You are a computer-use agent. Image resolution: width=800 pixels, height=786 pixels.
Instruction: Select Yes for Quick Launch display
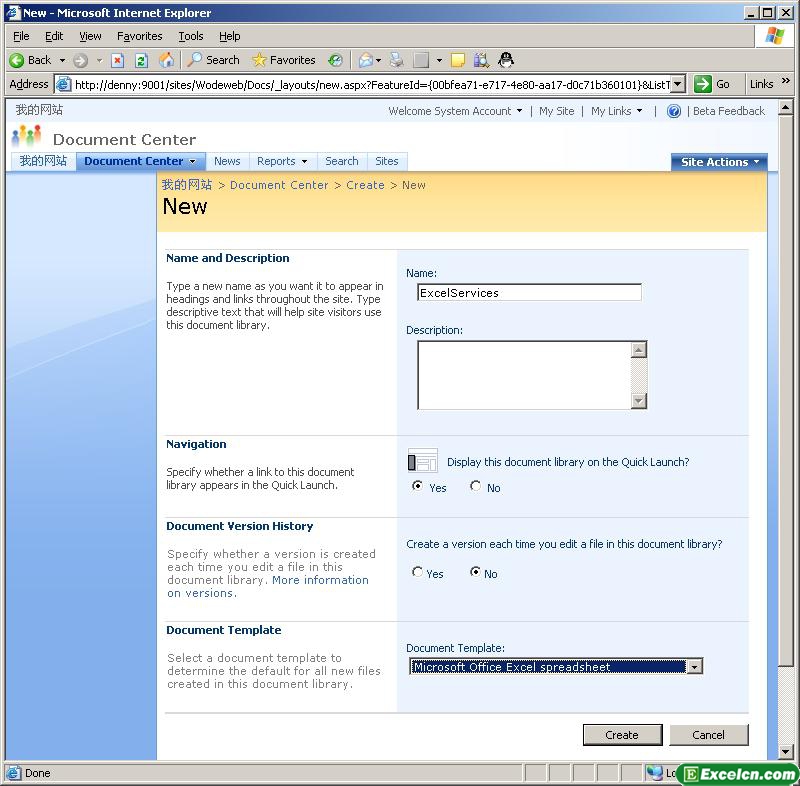pyautogui.click(x=417, y=486)
